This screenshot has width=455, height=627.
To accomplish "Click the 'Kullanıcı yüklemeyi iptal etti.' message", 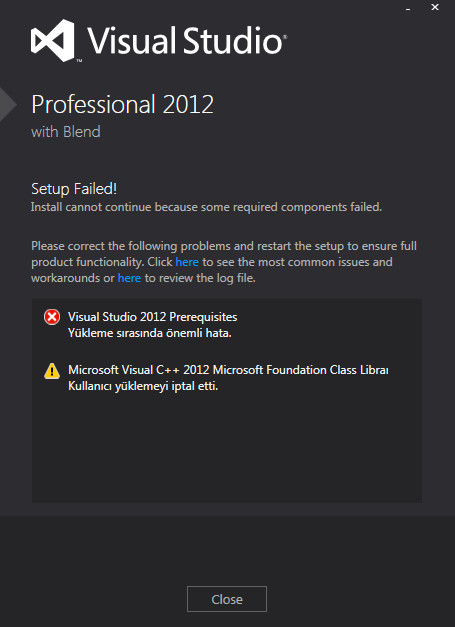I will point(143,386).
